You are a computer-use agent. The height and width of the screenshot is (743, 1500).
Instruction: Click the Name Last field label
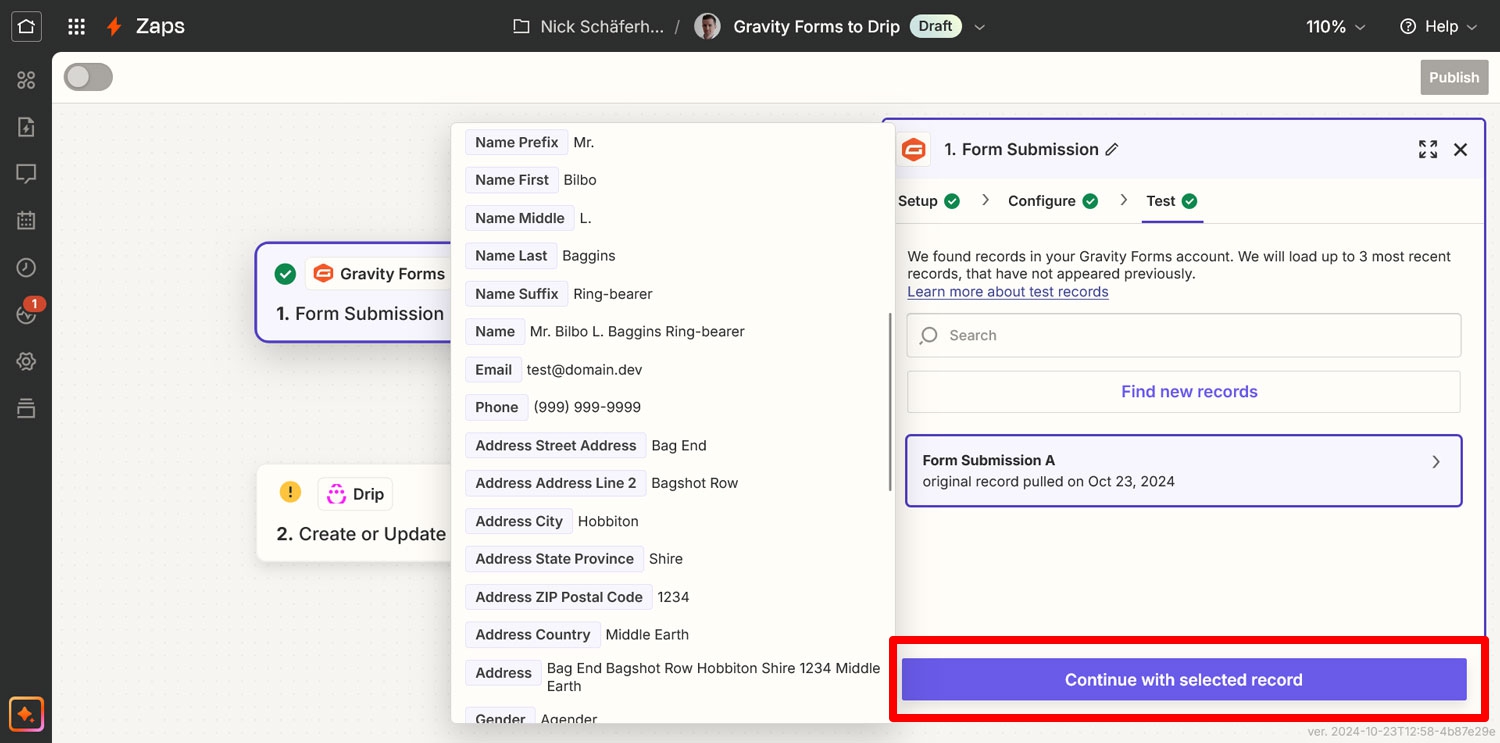(511, 256)
